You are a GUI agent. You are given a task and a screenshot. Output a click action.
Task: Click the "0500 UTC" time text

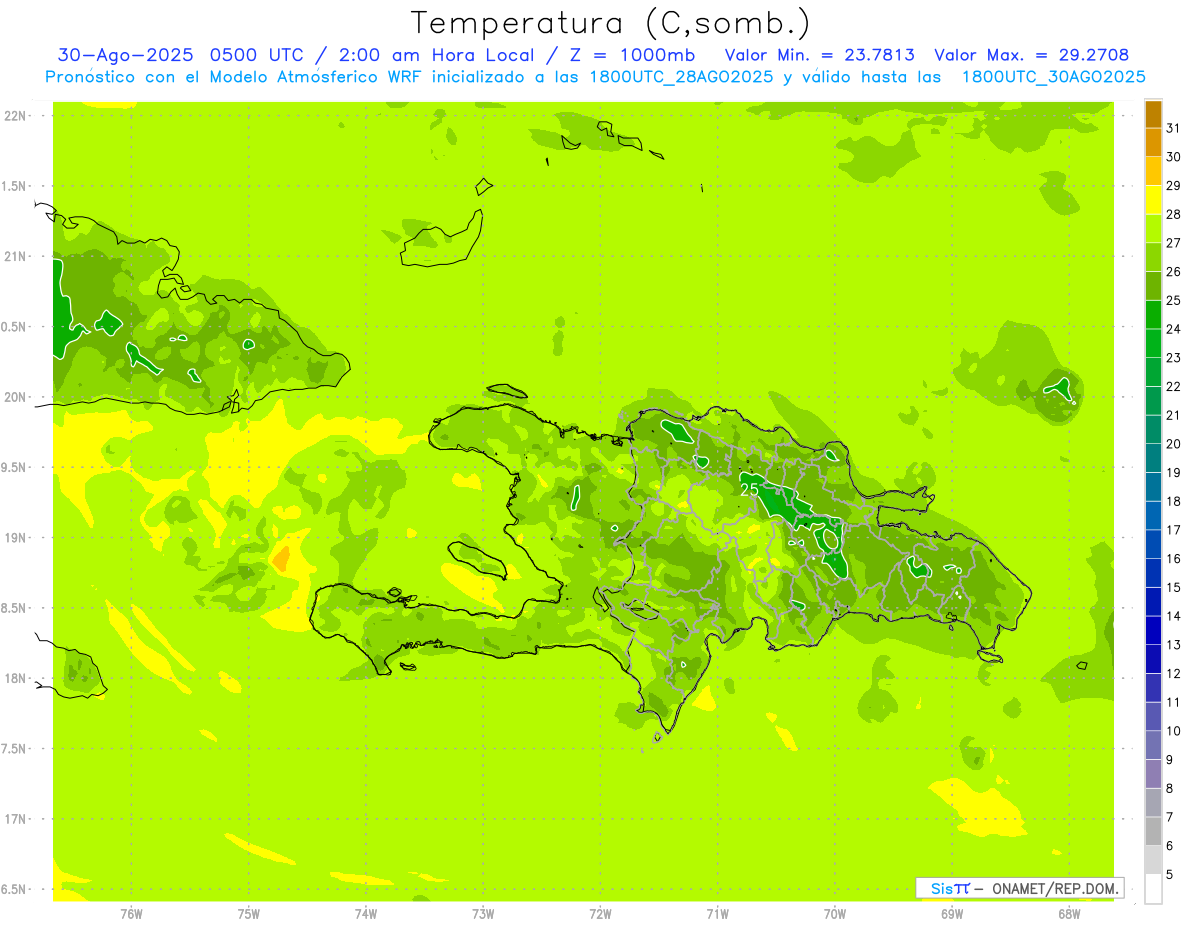point(258,55)
